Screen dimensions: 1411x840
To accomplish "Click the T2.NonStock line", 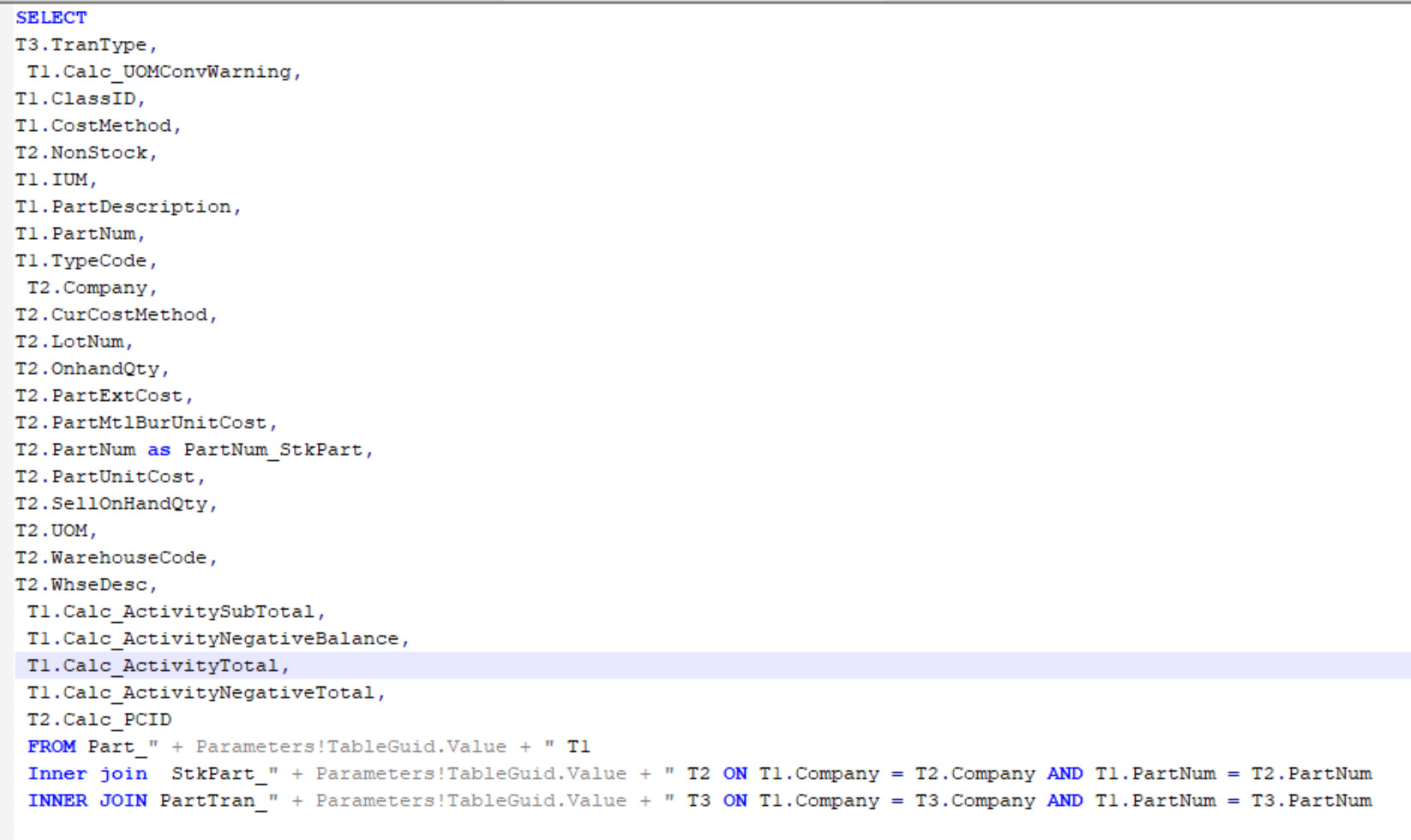I will (x=87, y=153).
